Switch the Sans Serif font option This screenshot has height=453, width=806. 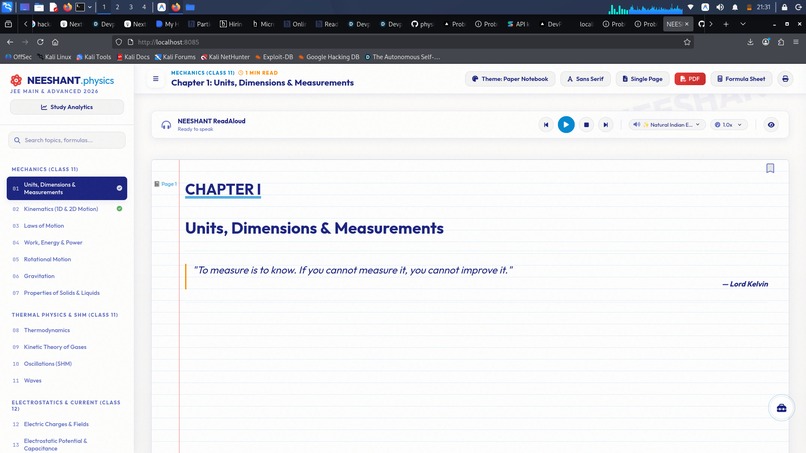pos(585,79)
